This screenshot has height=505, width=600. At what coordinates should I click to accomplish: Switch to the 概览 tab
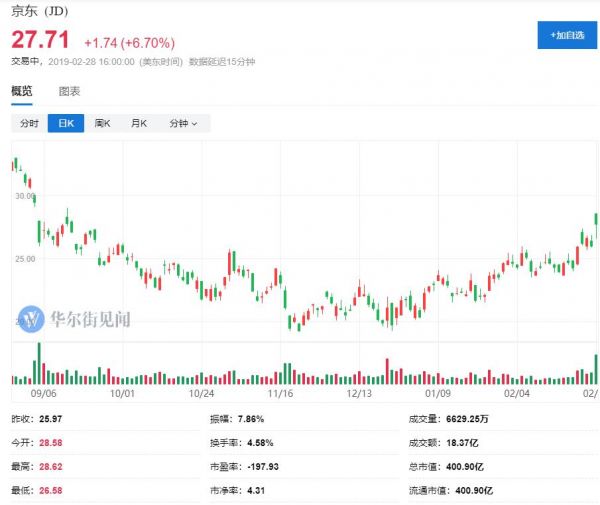click(x=21, y=91)
